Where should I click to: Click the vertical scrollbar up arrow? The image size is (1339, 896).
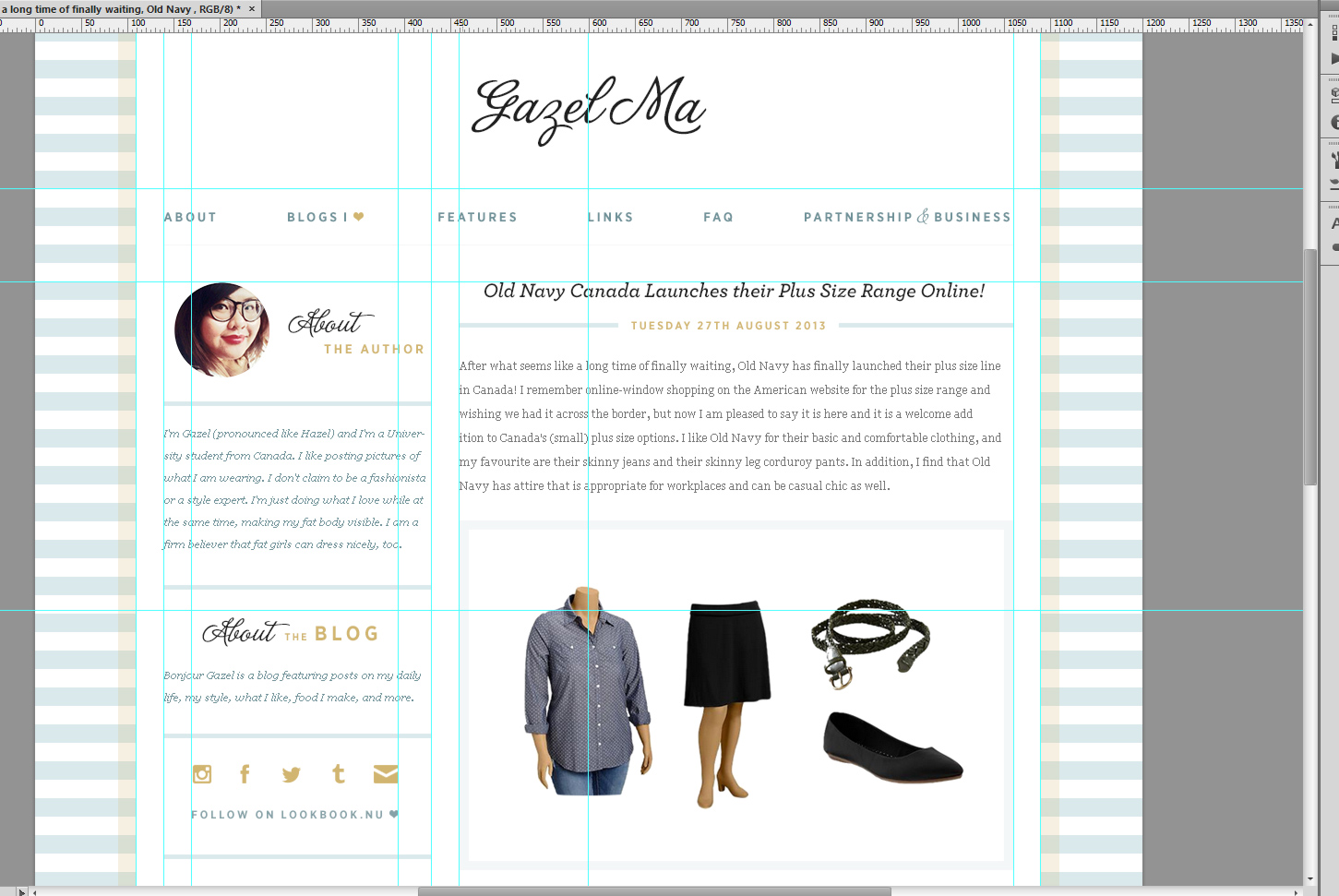pyautogui.click(x=1310, y=26)
